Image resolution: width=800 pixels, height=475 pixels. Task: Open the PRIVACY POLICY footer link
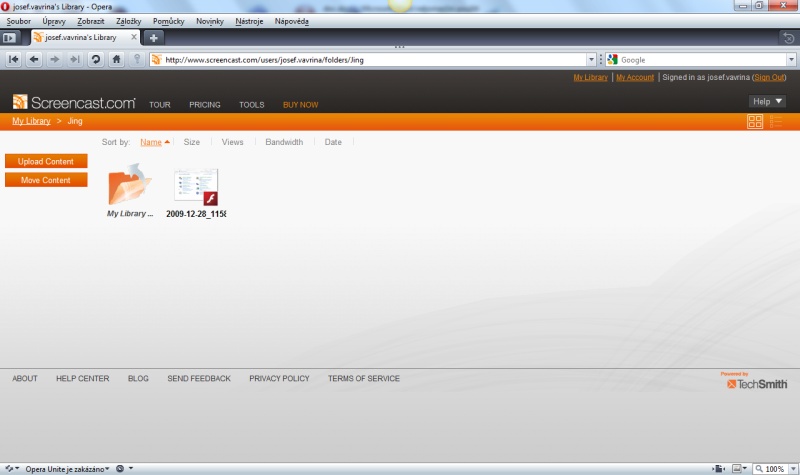(x=279, y=379)
